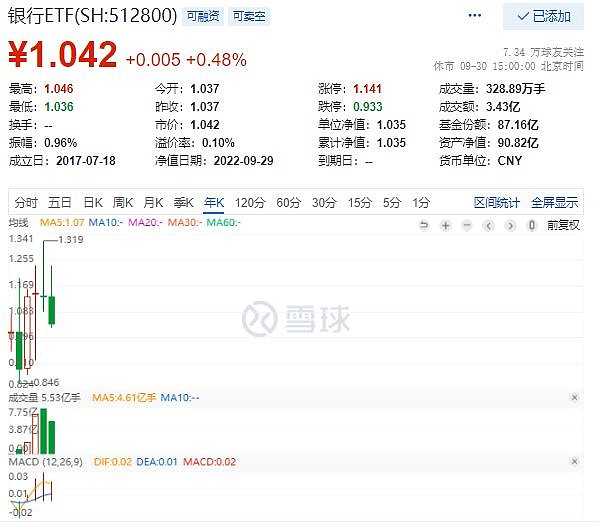Click the 成立日 2017-07-18 value

click(x=86, y=160)
